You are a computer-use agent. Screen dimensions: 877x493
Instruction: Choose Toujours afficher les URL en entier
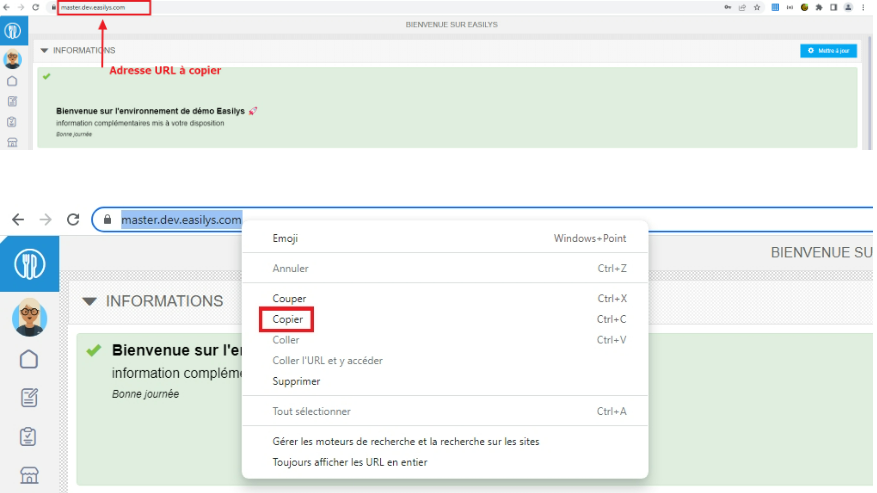click(445, 462)
